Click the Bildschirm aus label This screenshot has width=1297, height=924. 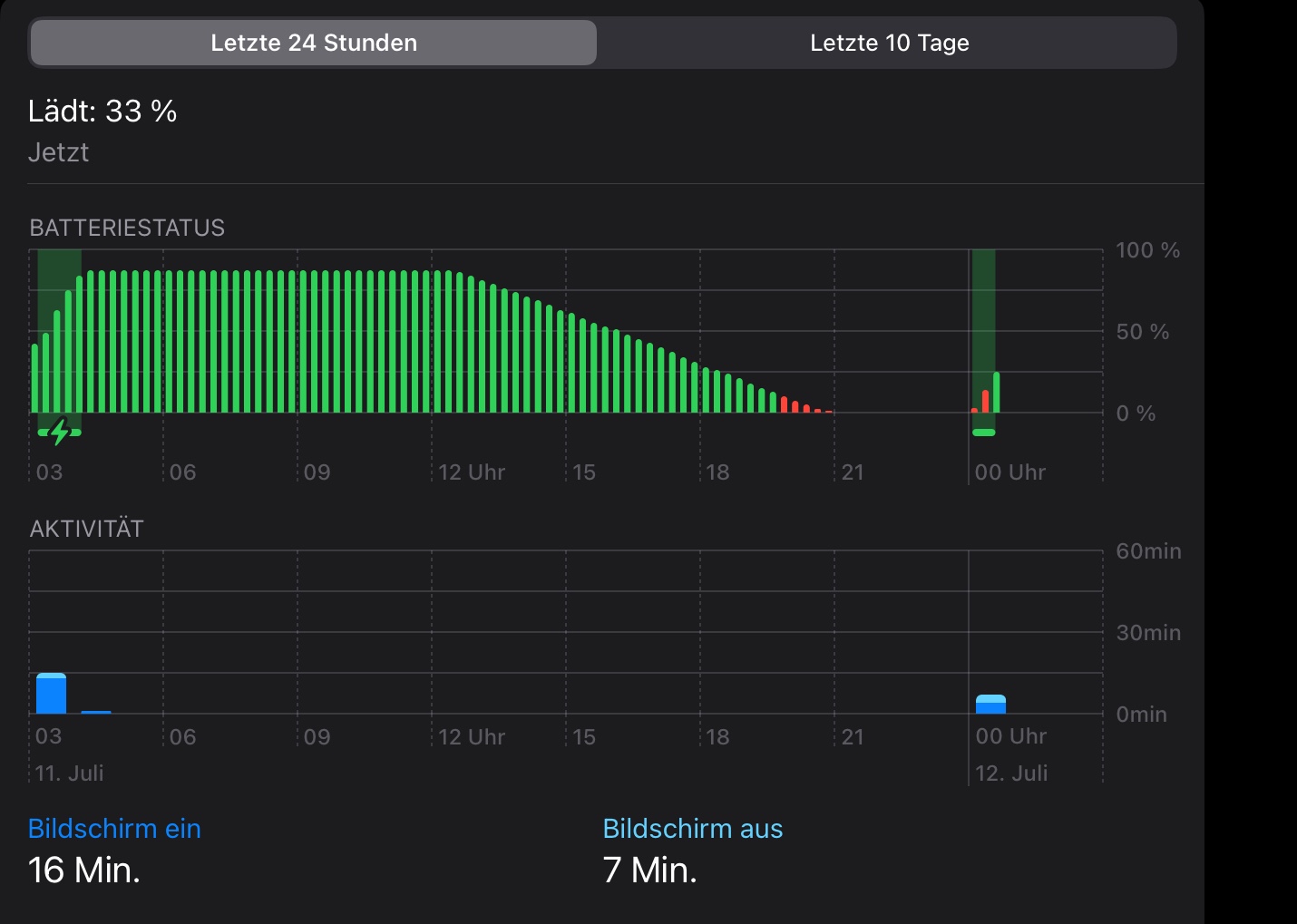(x=692, y=829)
